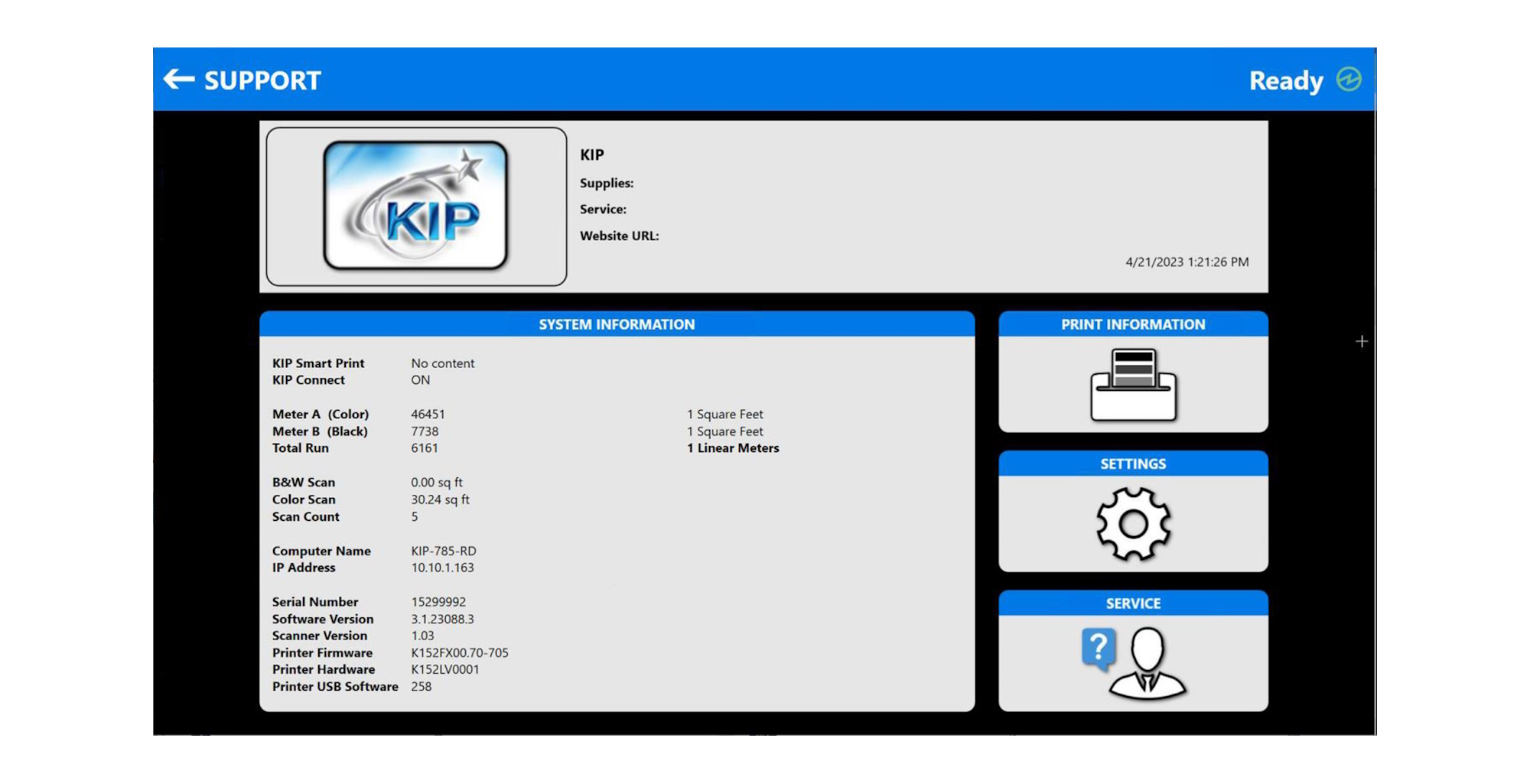The image size is (1530, 784).
Task: Click the Serial Number label
Action: pos(315,602)
